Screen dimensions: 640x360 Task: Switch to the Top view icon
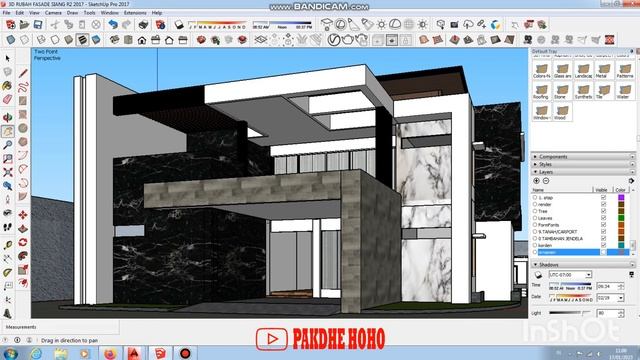point(128,40)
